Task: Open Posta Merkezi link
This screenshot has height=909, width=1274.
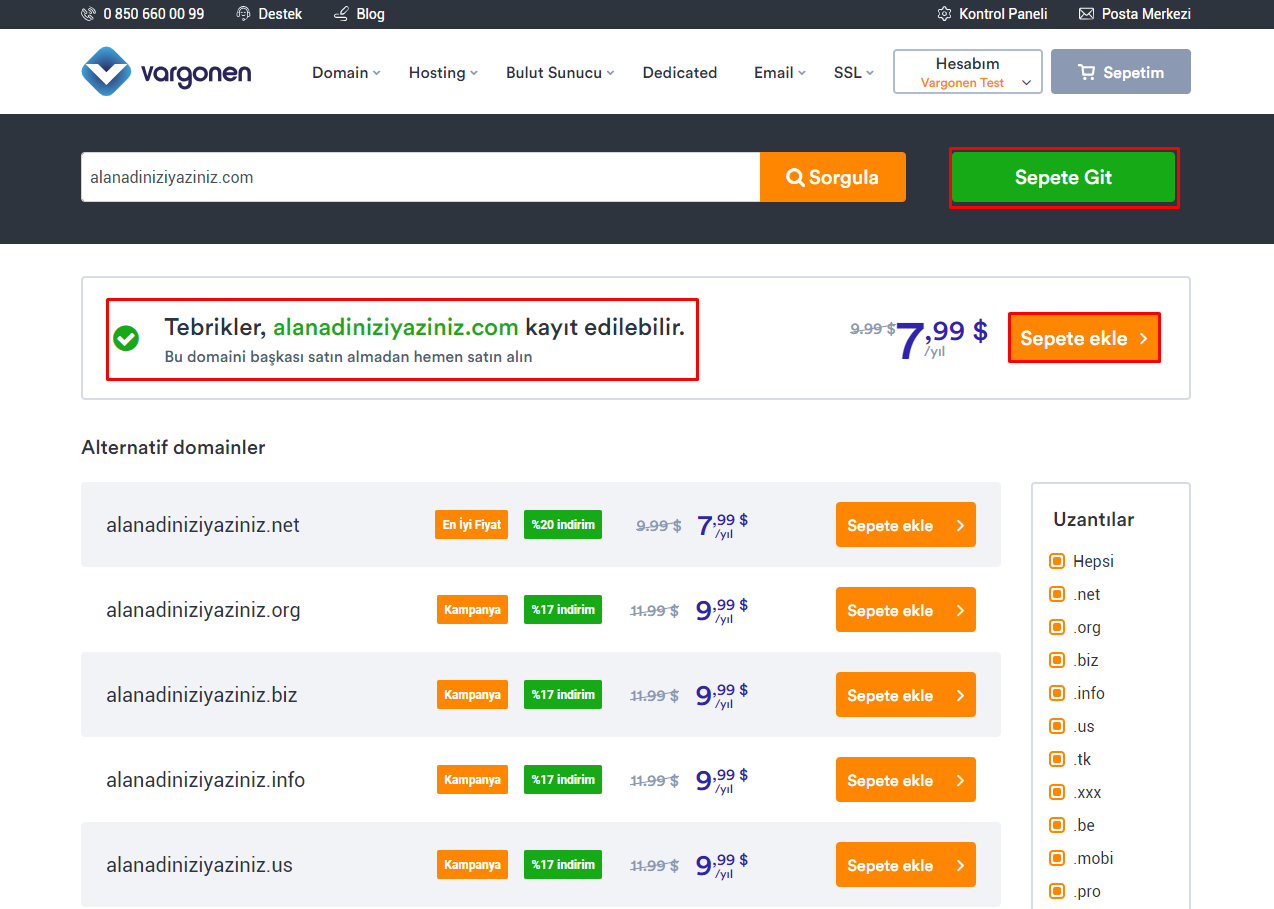Action: tap(1134, 14)
